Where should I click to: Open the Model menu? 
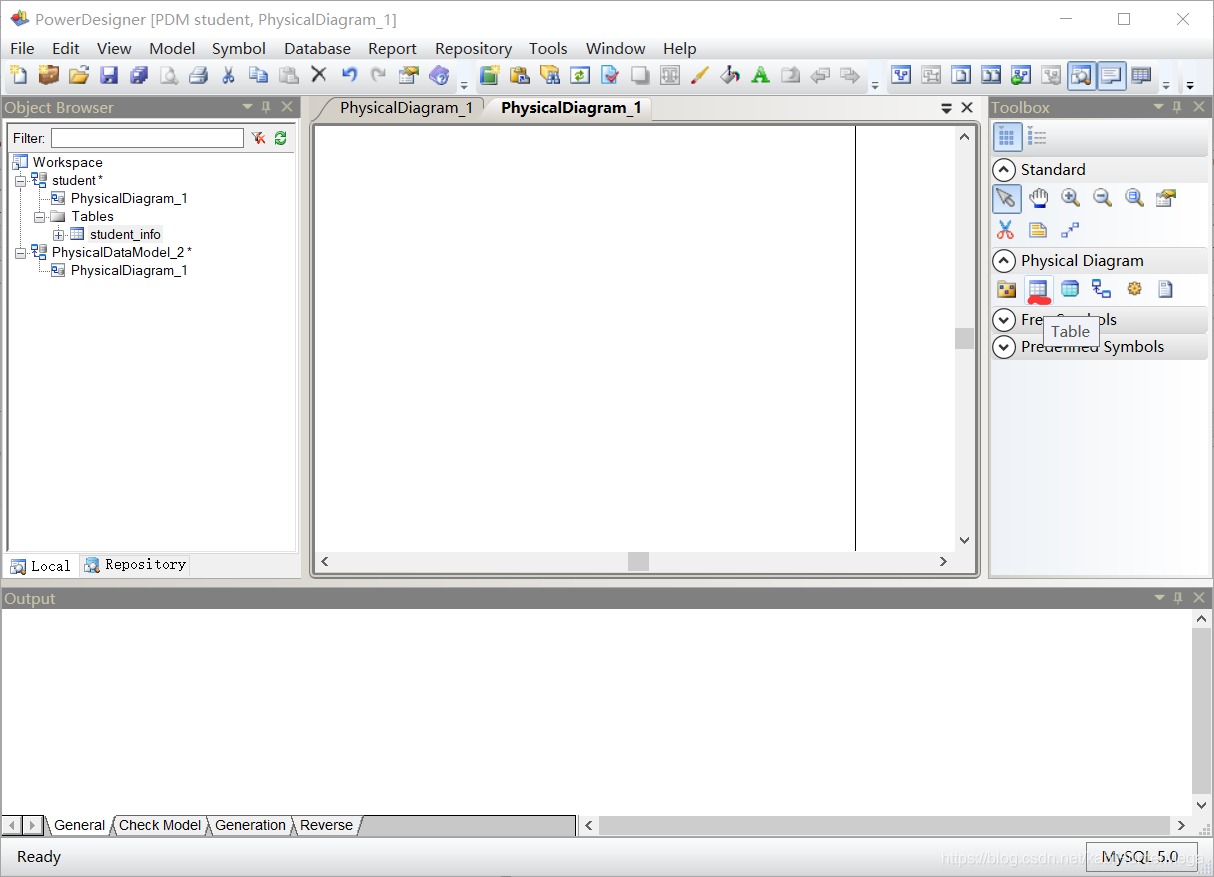click(x=172, y=48)
